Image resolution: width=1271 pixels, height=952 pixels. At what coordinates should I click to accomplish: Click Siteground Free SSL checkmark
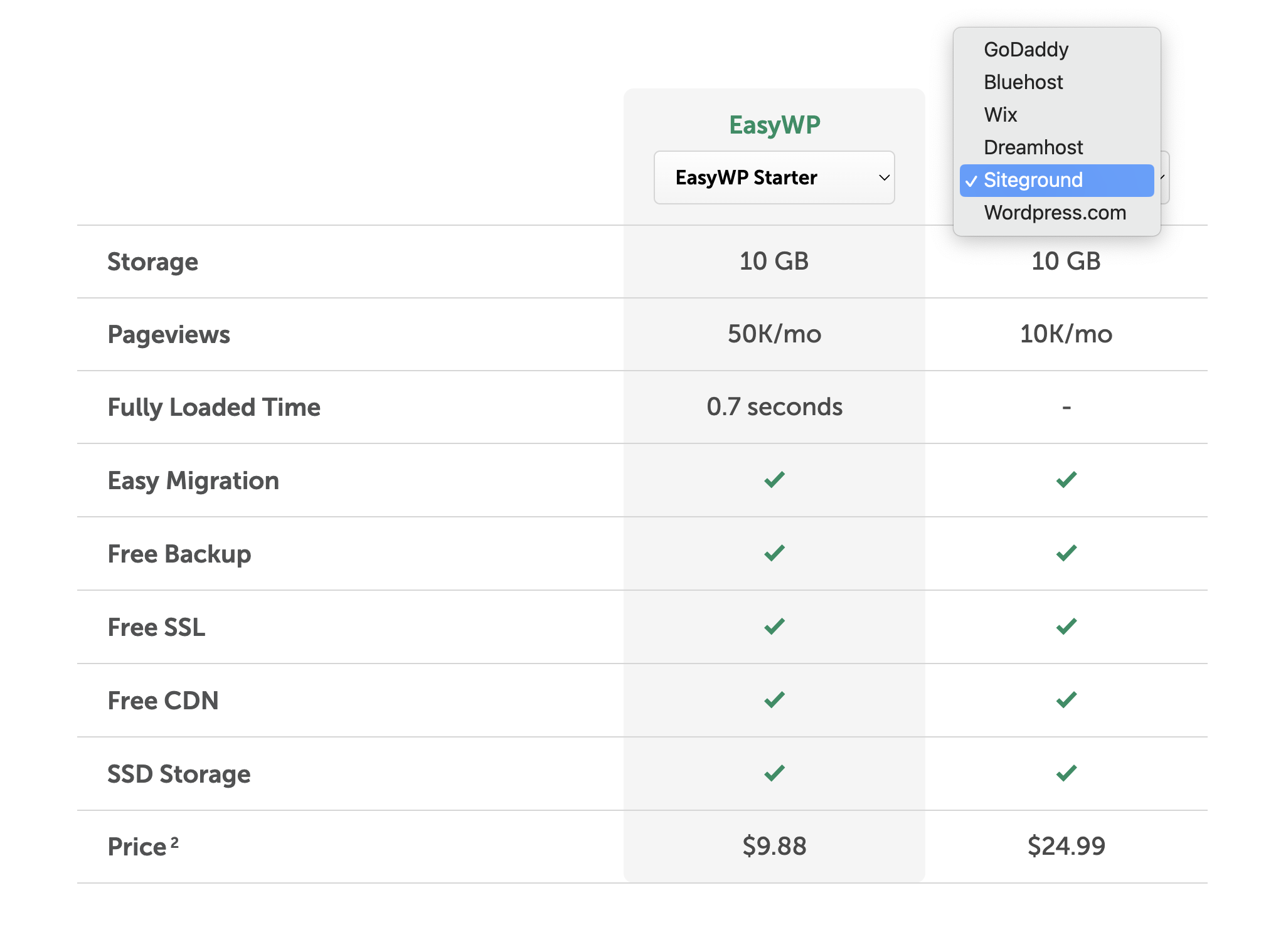click(x=1066, y=627)
